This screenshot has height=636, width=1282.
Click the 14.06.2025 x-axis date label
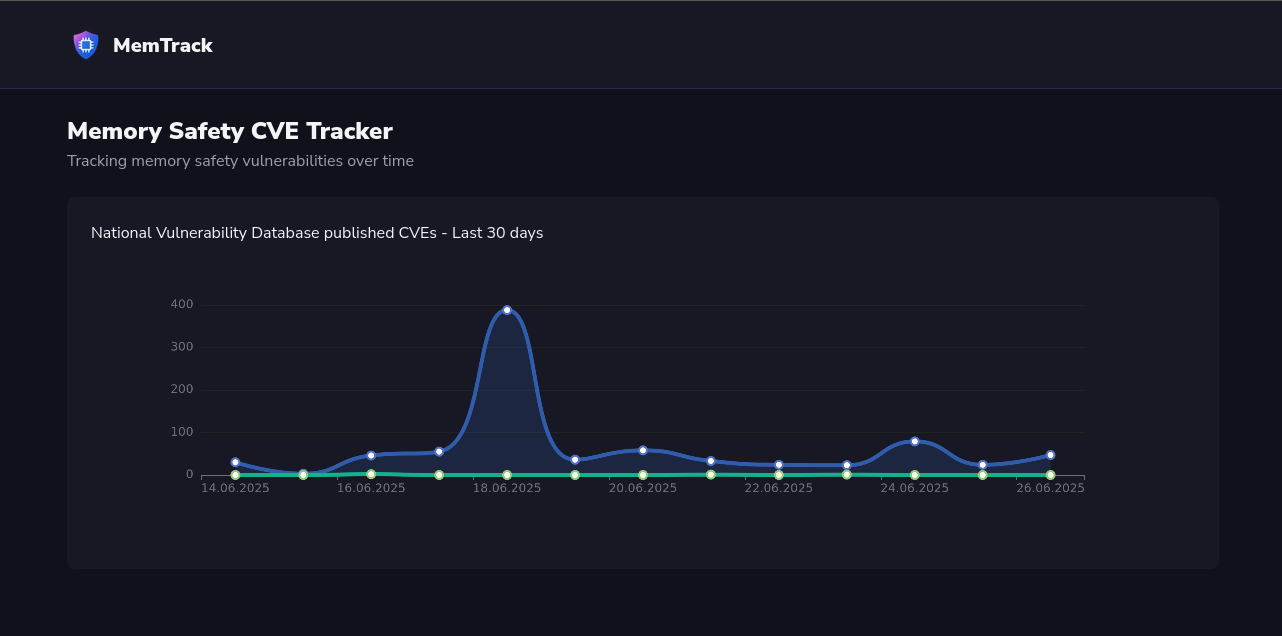pyautogui.click(x=235, y=488)
